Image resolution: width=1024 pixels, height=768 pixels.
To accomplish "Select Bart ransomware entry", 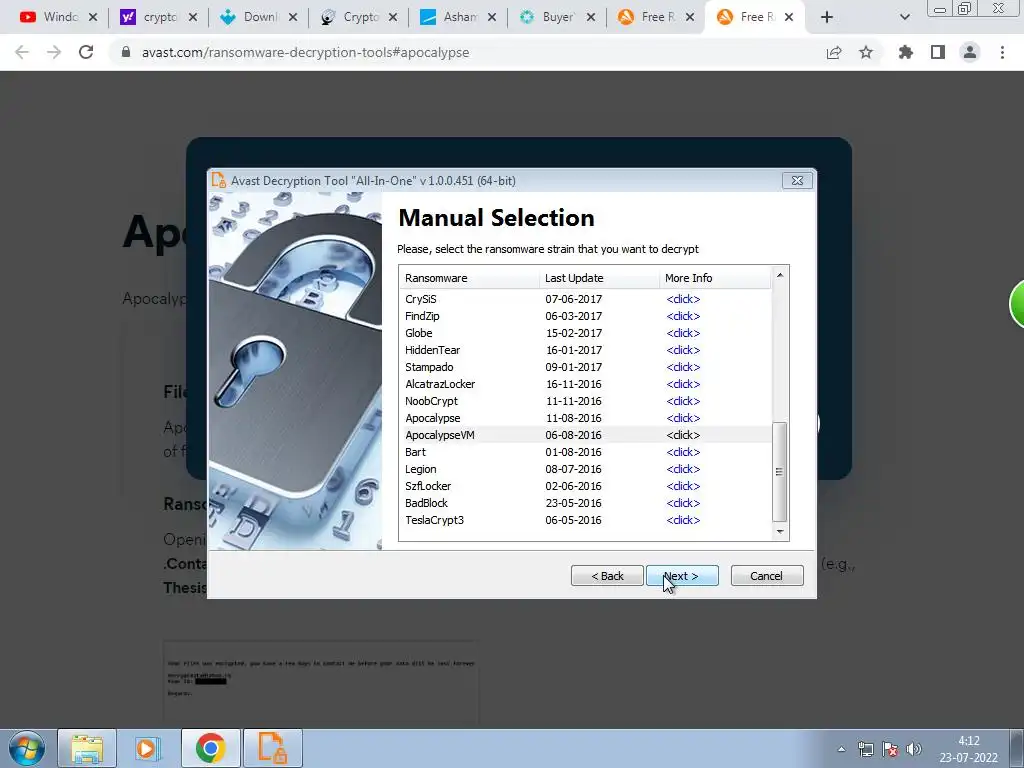I will click(585, 452).
